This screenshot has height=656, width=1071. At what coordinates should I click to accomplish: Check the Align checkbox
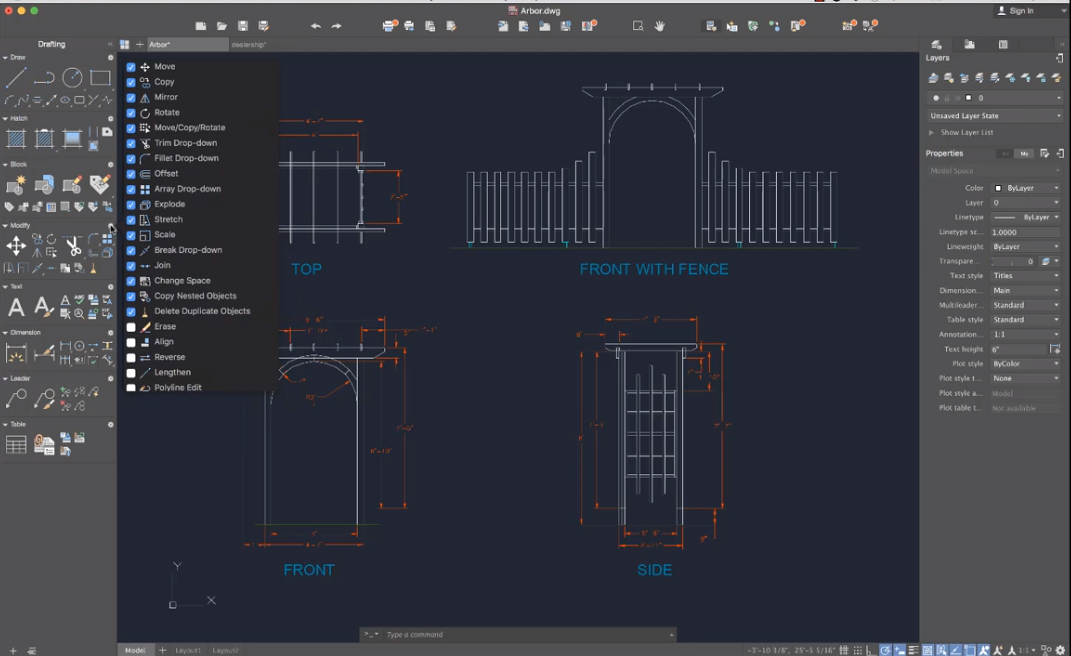[131, 342]
